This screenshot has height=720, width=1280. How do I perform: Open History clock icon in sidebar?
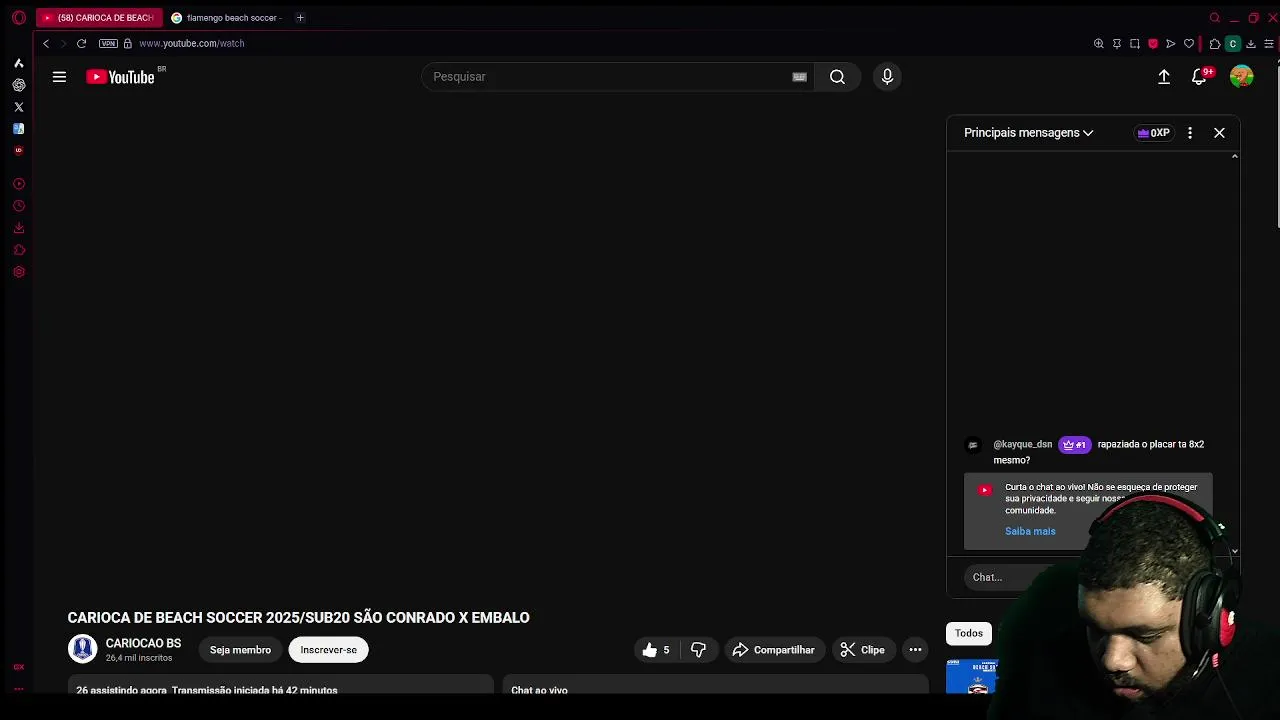click(18, 206)
